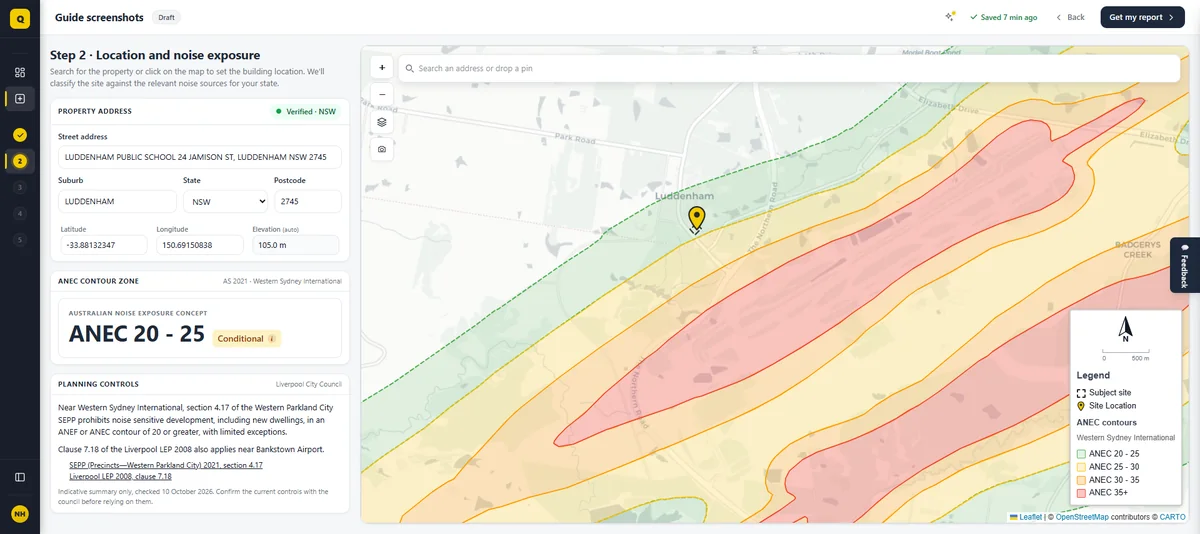Click the yellow Q app logo
This screenshot has width=1200, height=534.
point(19,17)
